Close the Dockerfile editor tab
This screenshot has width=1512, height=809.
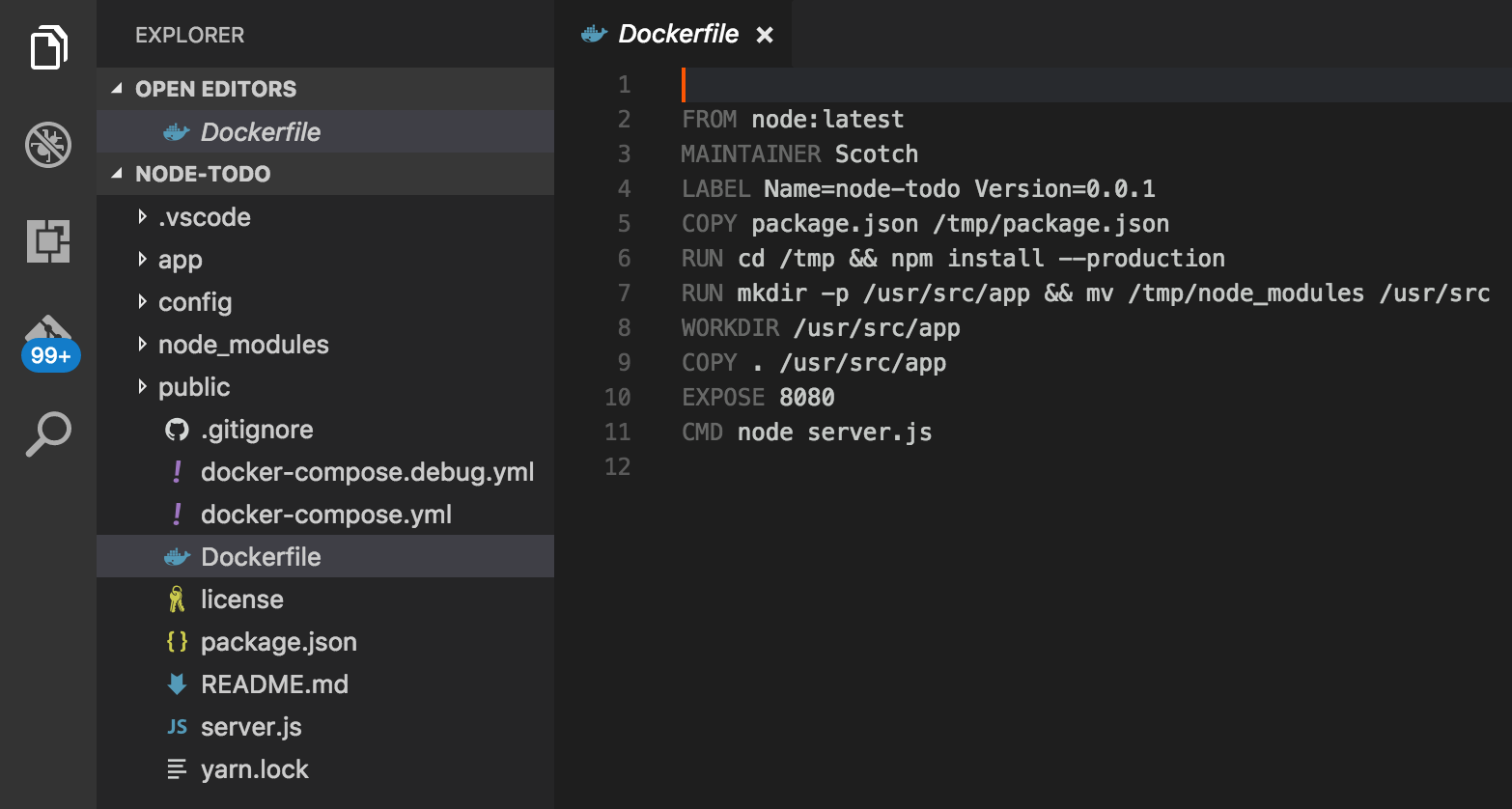pyautogui.click(x=765, y=35)
